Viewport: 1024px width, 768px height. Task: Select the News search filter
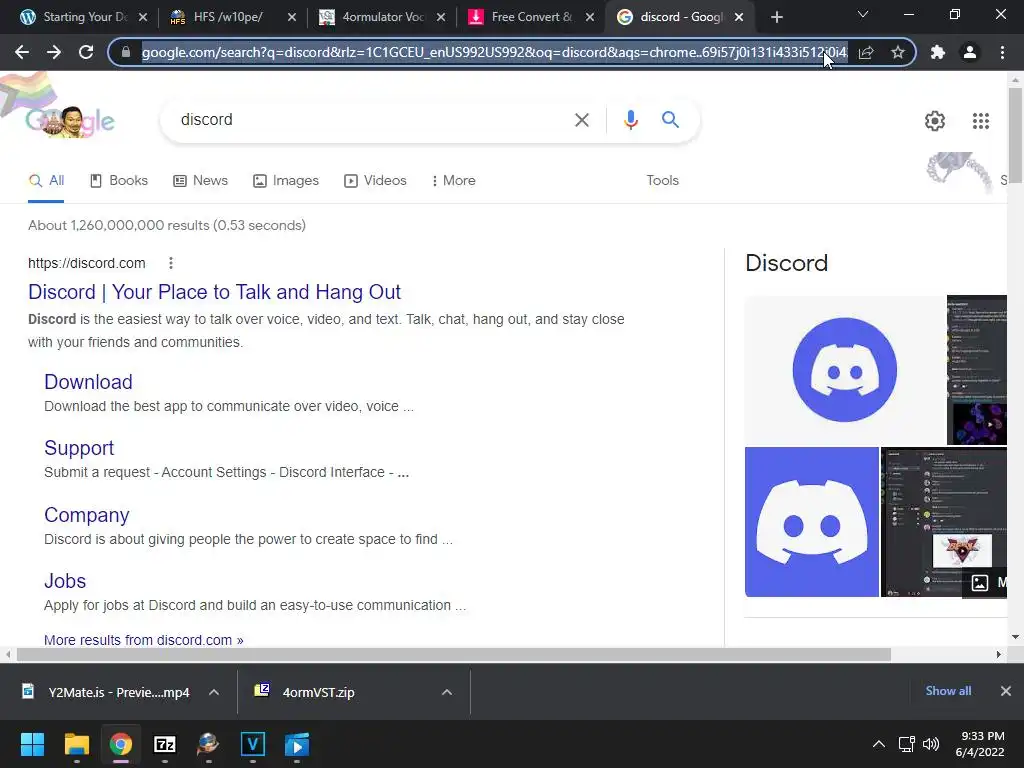click(x=200, y=180)
